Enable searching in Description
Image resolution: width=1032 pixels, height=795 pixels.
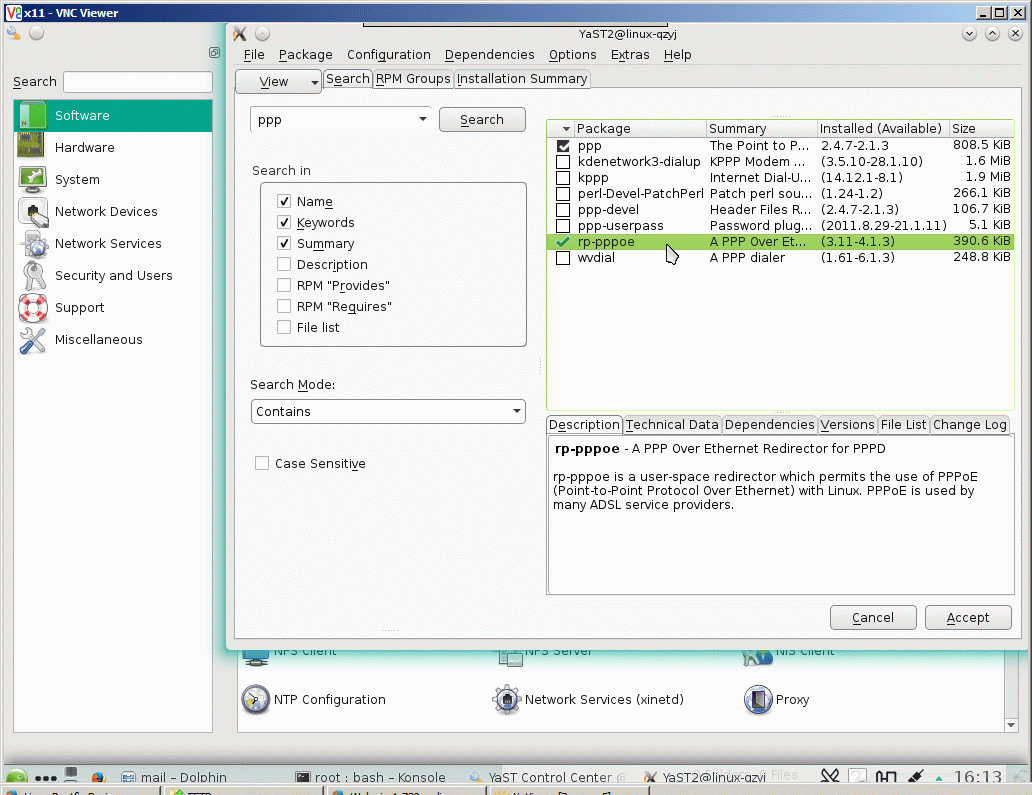(x=284, y=265)
